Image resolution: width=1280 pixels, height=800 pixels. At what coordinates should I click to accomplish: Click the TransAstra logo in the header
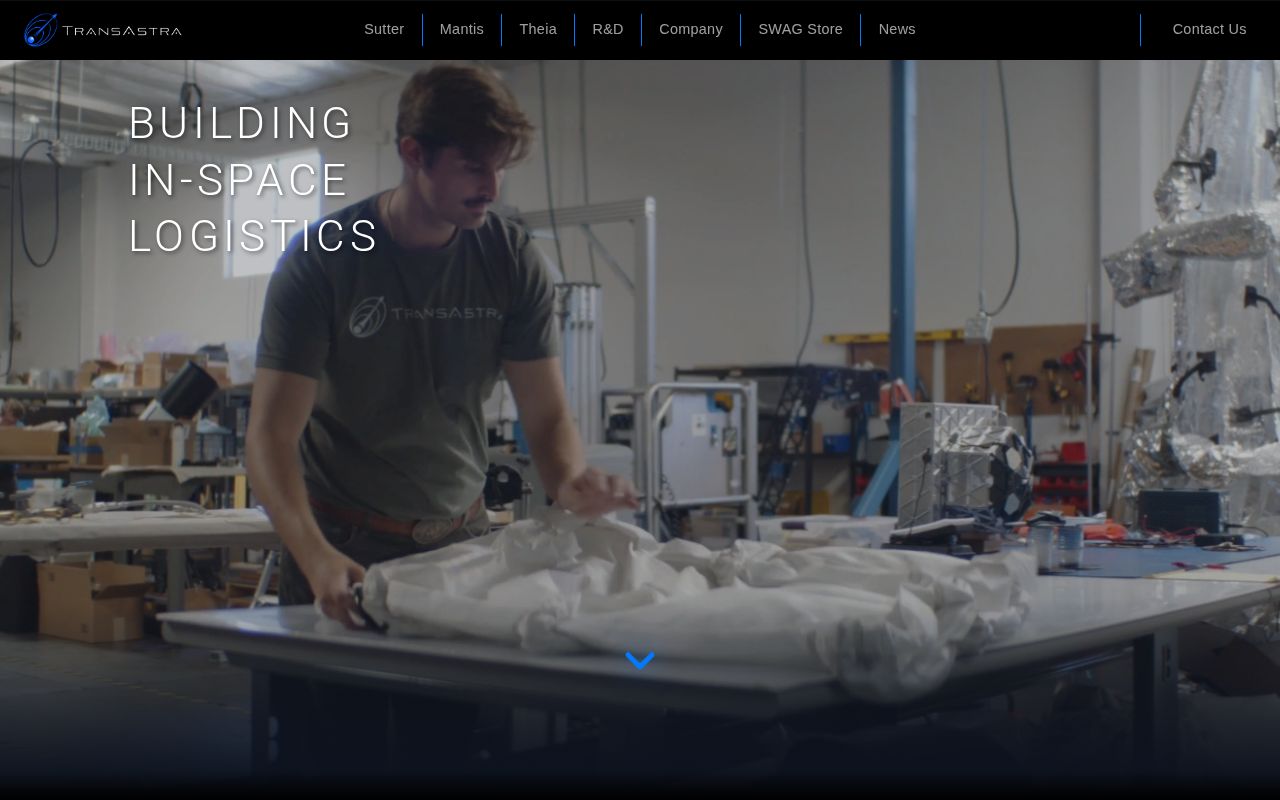pyautogui.click(x=103, y=30)
